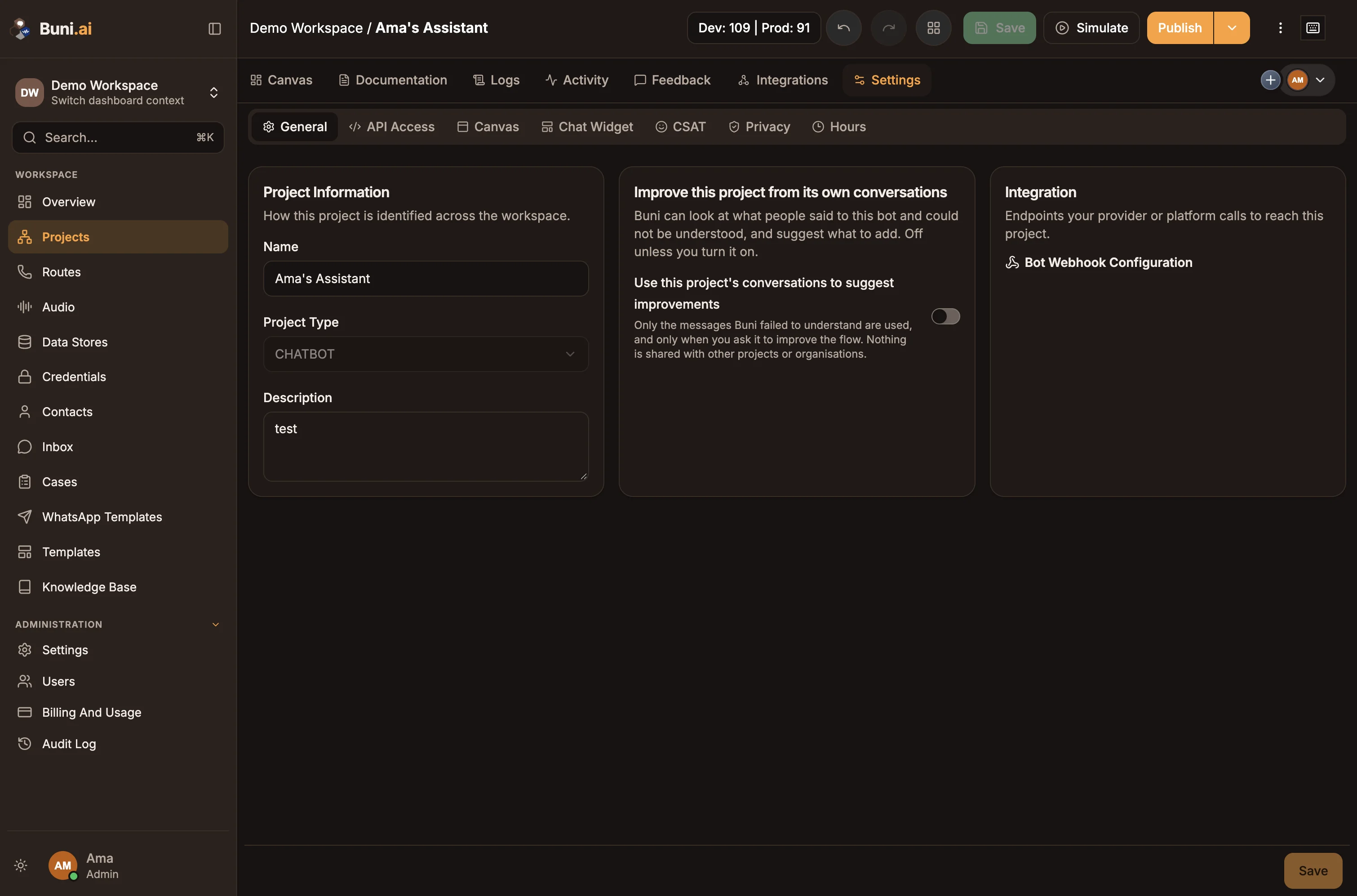Open administration Settings in sidebar

point(118,650)
